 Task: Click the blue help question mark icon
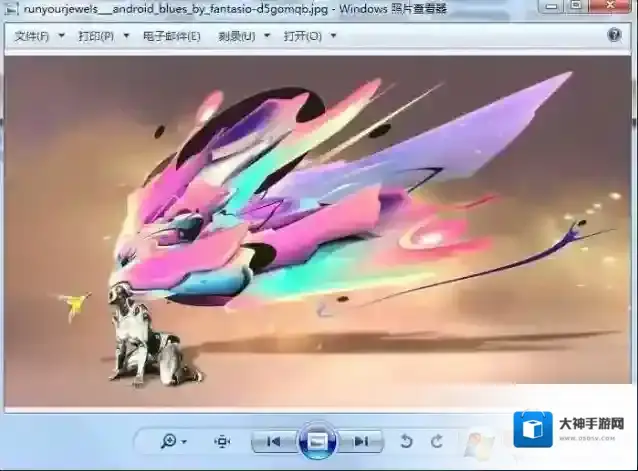614,35
